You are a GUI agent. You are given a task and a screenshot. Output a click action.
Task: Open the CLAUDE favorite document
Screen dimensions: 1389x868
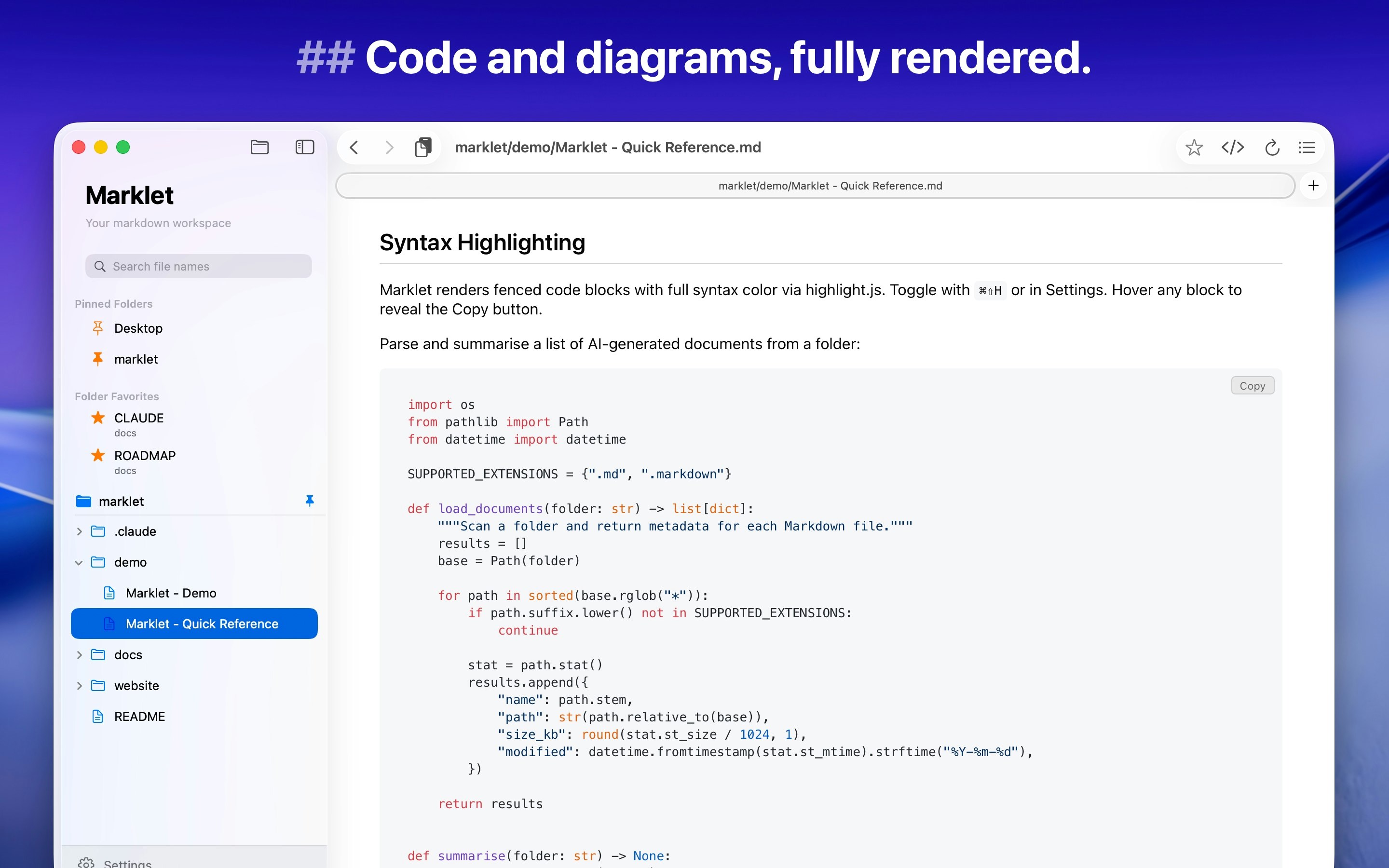[138, 419]
